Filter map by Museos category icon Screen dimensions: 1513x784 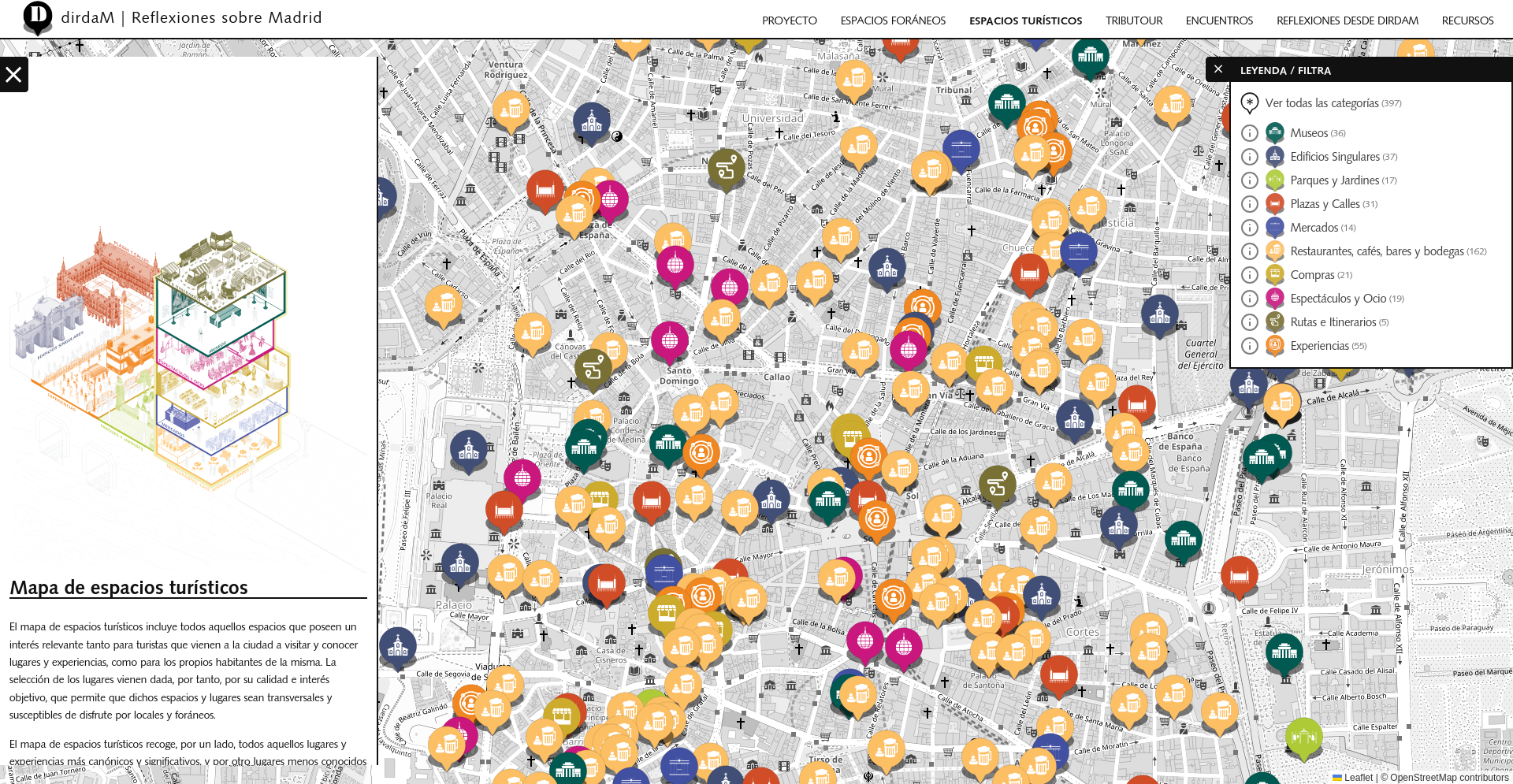click(1274, 133)
